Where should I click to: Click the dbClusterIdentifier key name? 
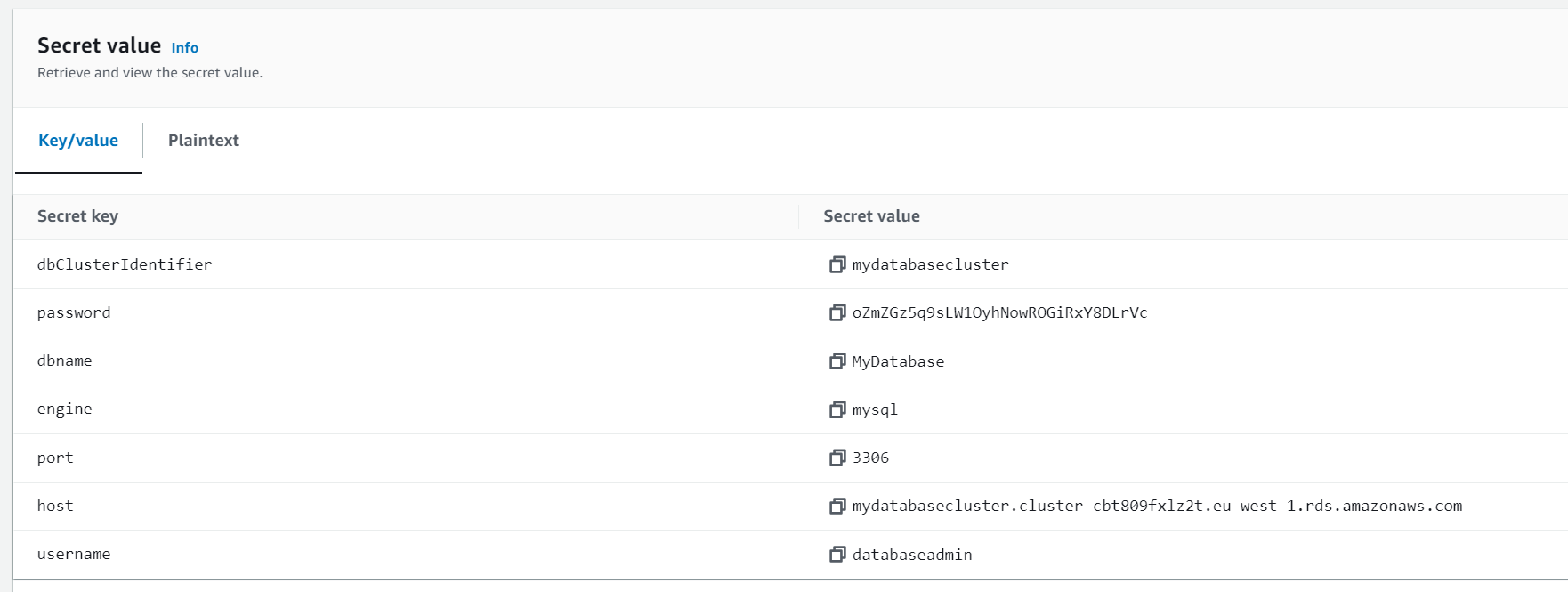coord(125,264)
